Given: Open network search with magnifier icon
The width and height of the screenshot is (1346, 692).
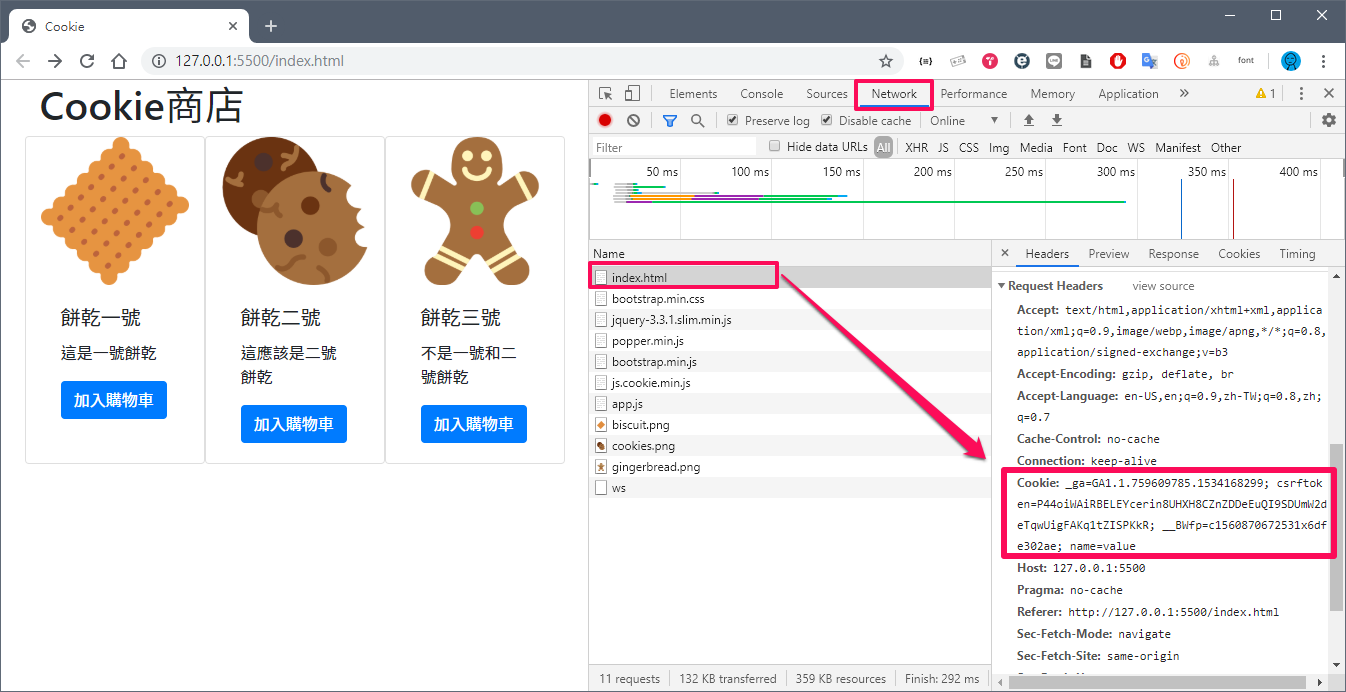Looking at the screenshot, I should pos(697,121).
